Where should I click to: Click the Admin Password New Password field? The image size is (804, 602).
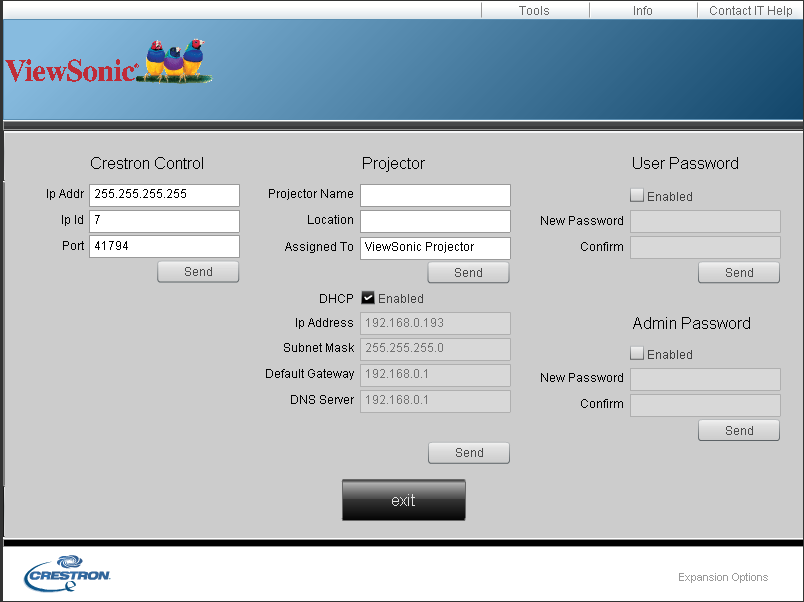705,379
